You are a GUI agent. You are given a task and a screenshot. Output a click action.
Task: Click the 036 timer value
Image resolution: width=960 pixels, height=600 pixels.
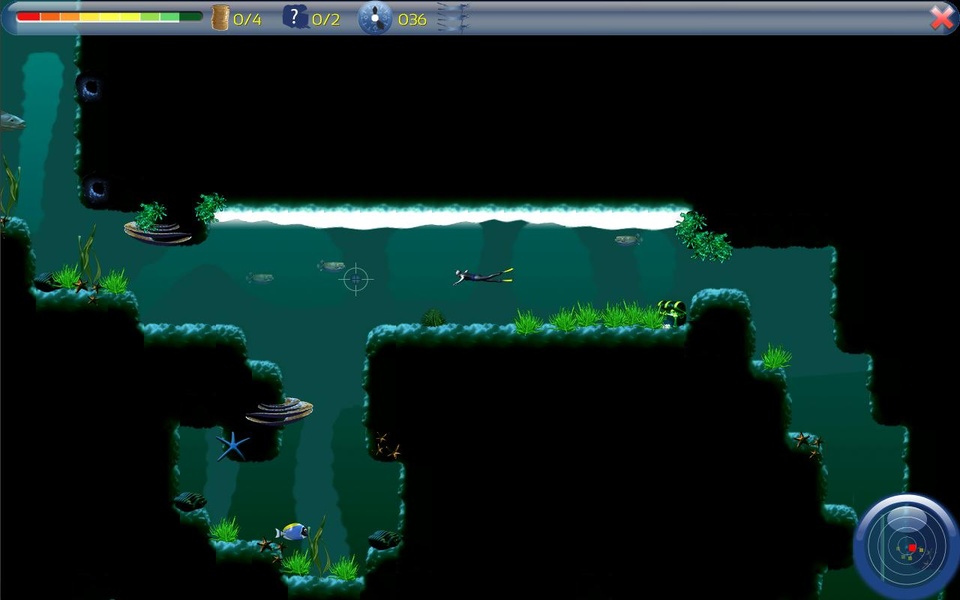[x=412, y=20]
